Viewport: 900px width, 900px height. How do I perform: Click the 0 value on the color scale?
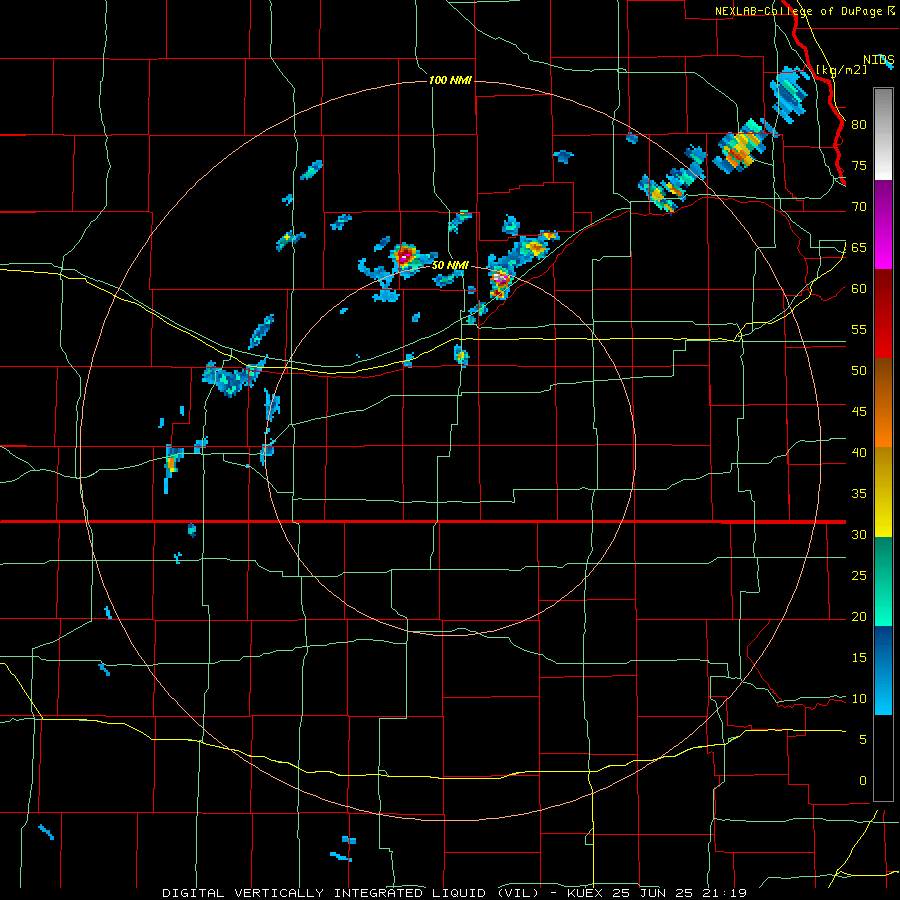click(x=863, y=781)
